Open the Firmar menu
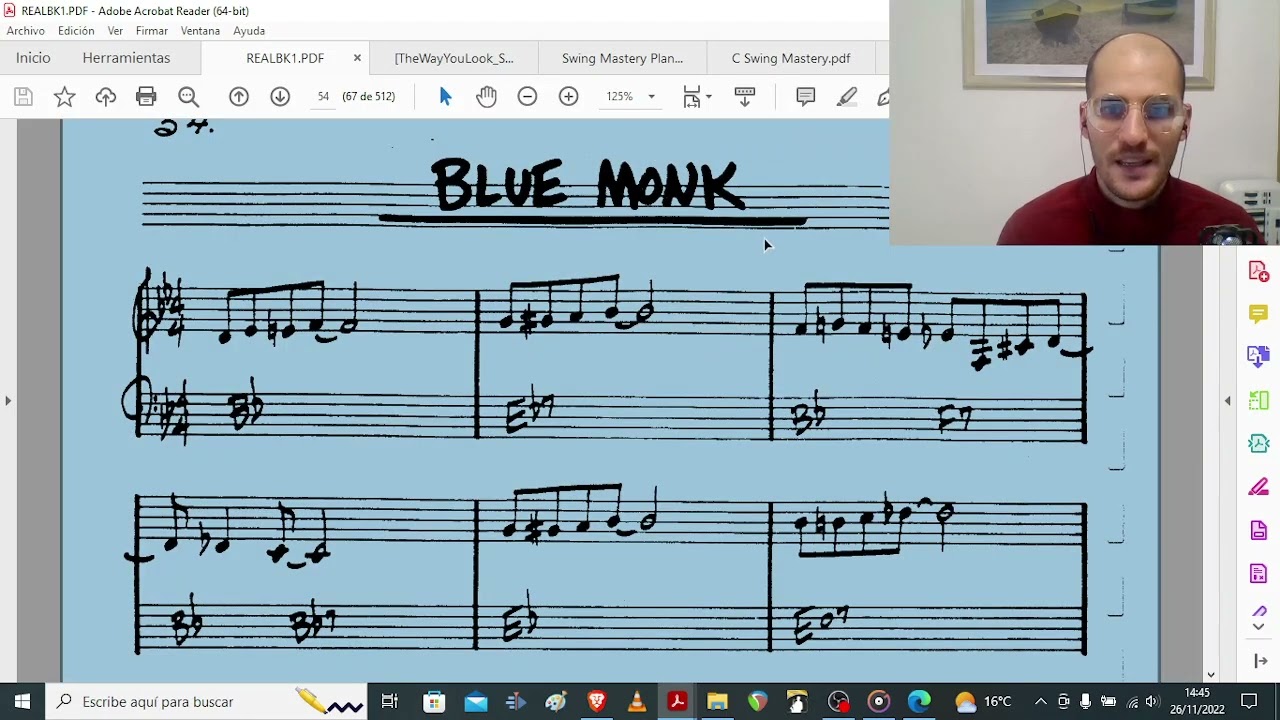Viewport: 1280px width, 720px height. click(x=152, y=31)
